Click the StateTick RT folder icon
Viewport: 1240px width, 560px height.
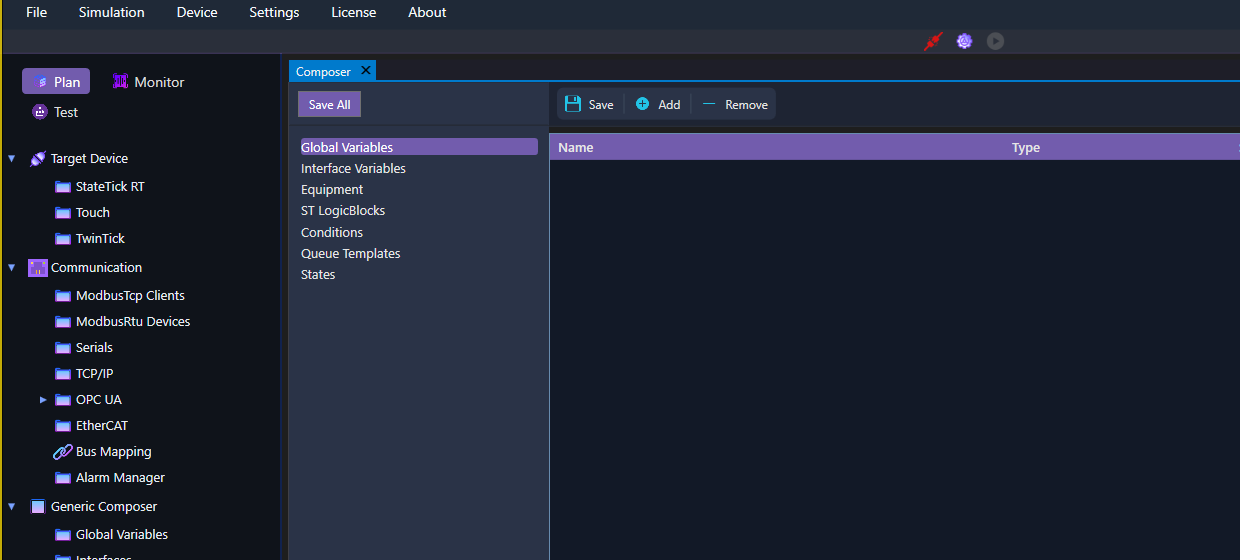coord(63,186)
